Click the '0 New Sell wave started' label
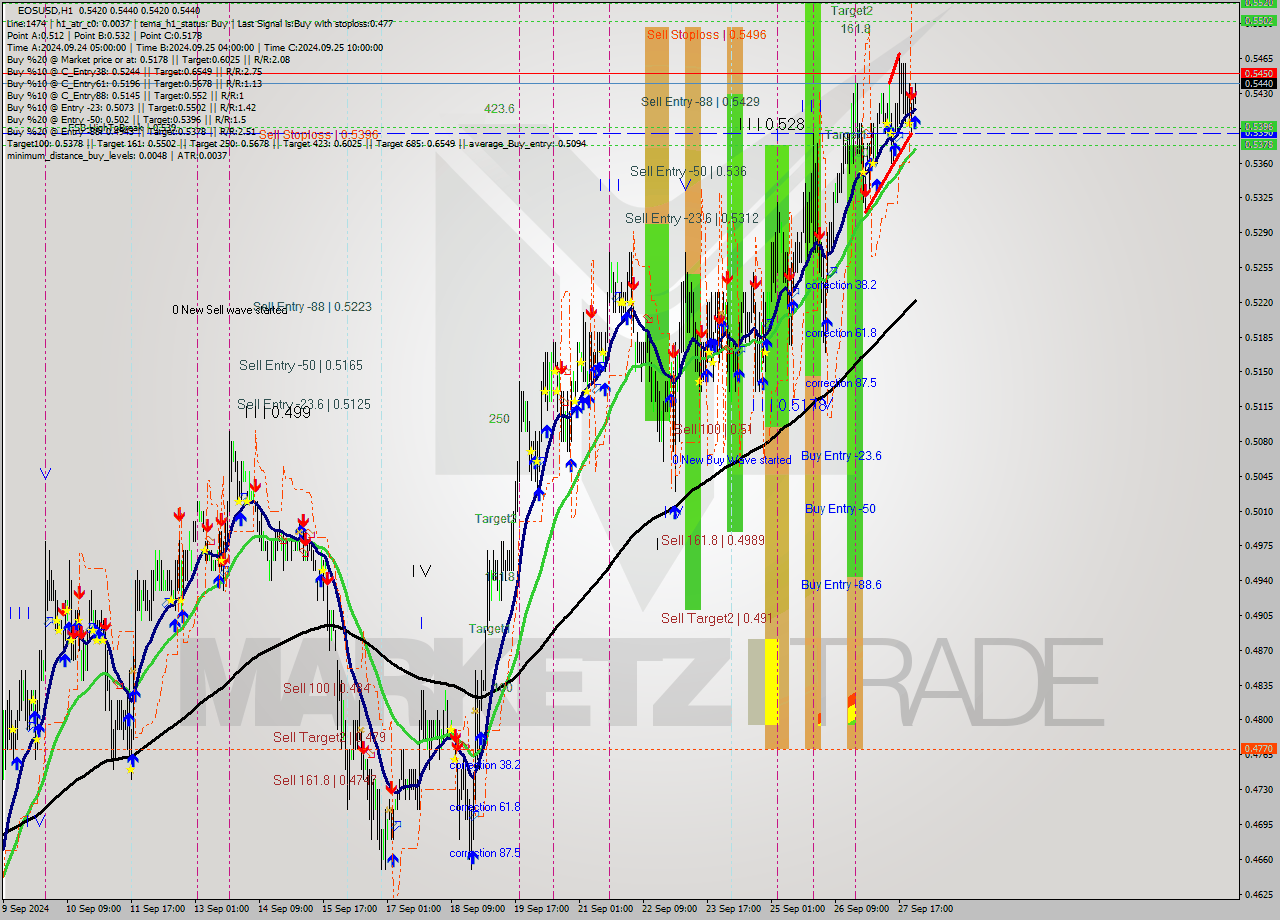The width and height of the screenshot is (1280, 920). 229,310
